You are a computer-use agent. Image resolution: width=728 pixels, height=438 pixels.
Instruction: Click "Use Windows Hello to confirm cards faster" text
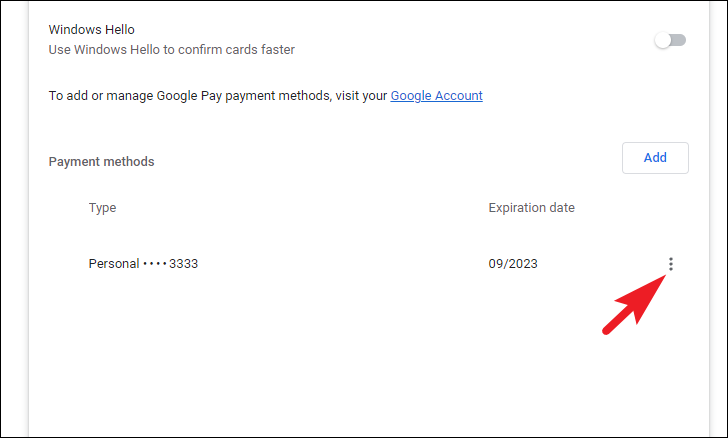(172, 50)
